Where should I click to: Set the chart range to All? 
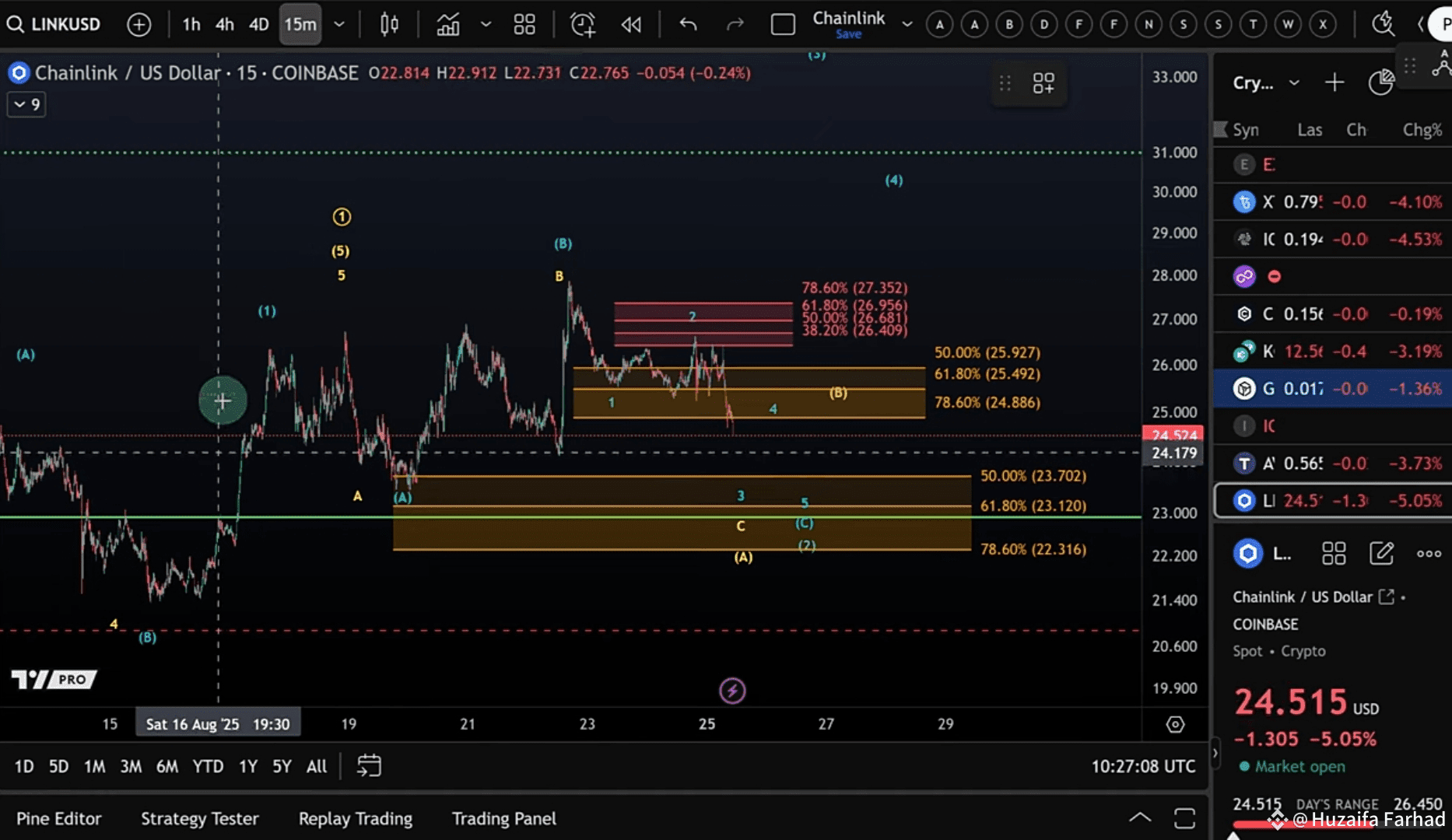pos(317,766)
